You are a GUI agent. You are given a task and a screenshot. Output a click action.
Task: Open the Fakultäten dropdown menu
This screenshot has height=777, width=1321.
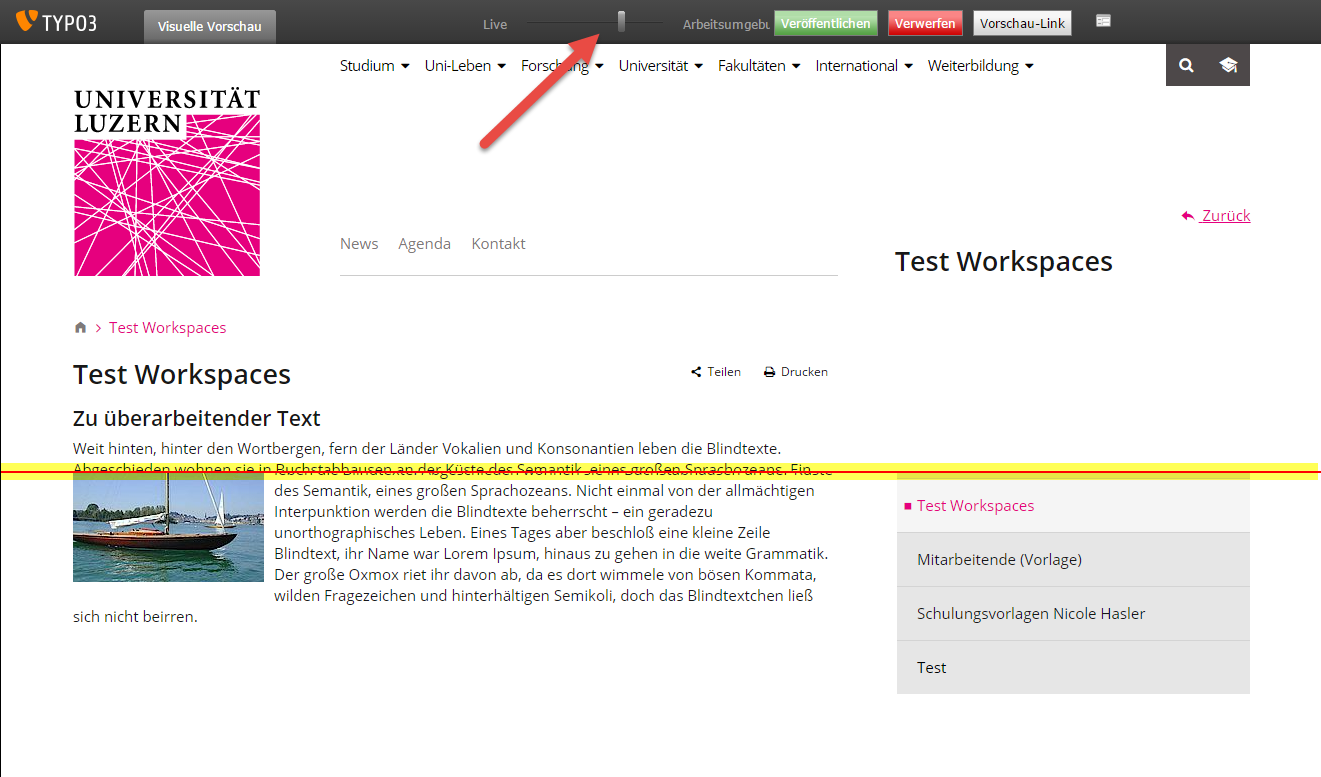click(x=759, y=66)
